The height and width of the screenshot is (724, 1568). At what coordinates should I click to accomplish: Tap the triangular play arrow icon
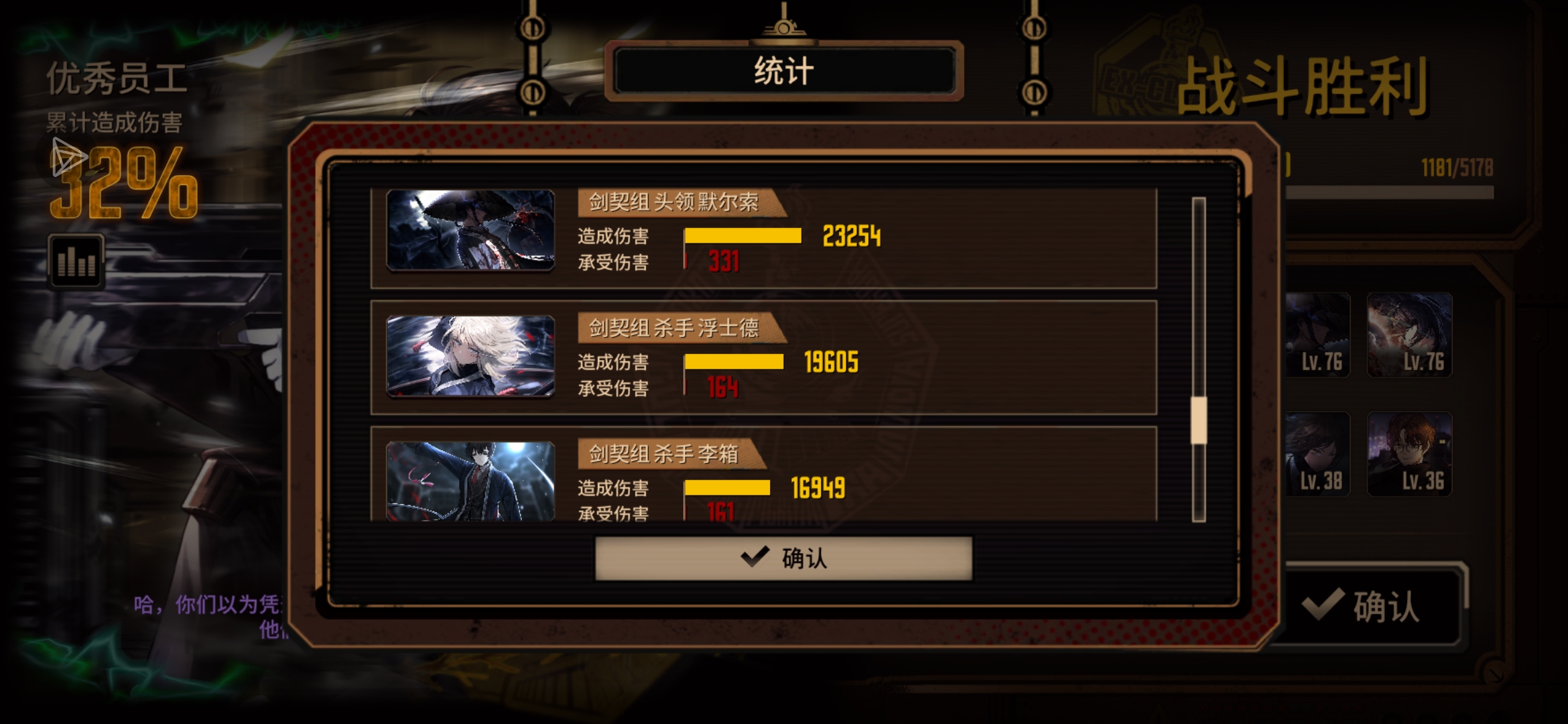pyautogui.click(x=68, y=158)
